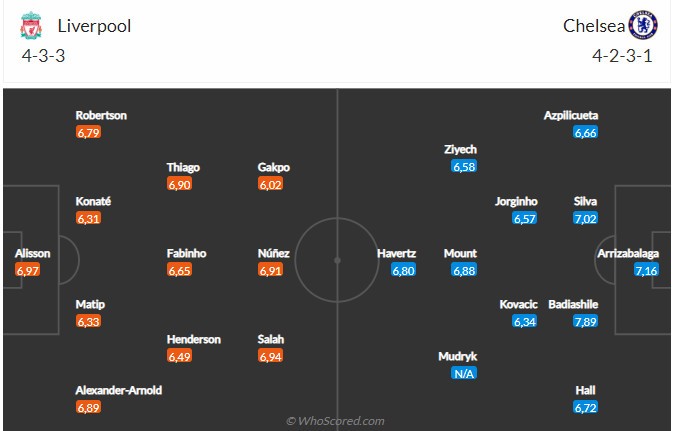The image size is (673, 431).
Task: Click the Chelsea club crest icon
Action: (641, 27)
